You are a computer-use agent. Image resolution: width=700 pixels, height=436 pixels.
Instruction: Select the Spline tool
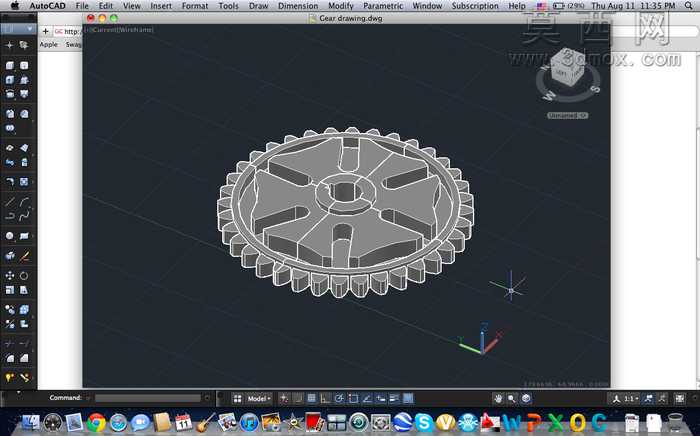pos(24,216)
